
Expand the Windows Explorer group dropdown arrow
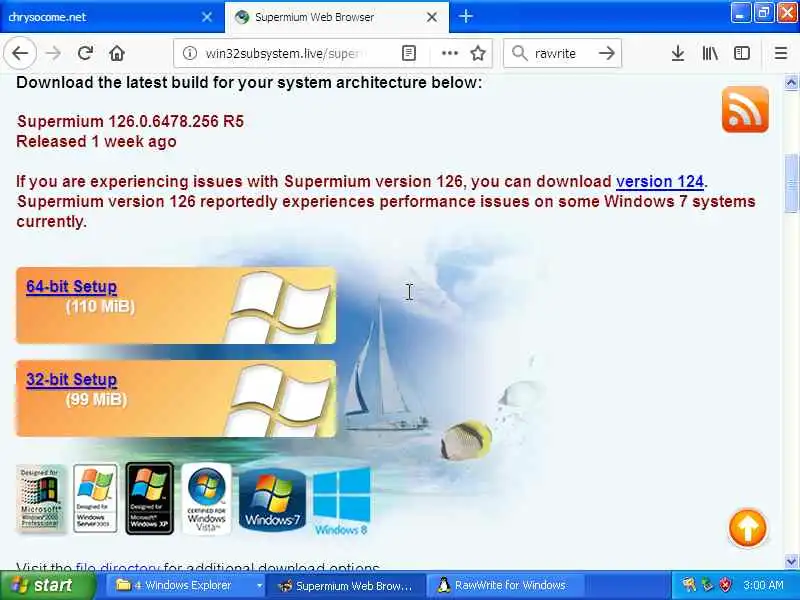click(259, 586)
